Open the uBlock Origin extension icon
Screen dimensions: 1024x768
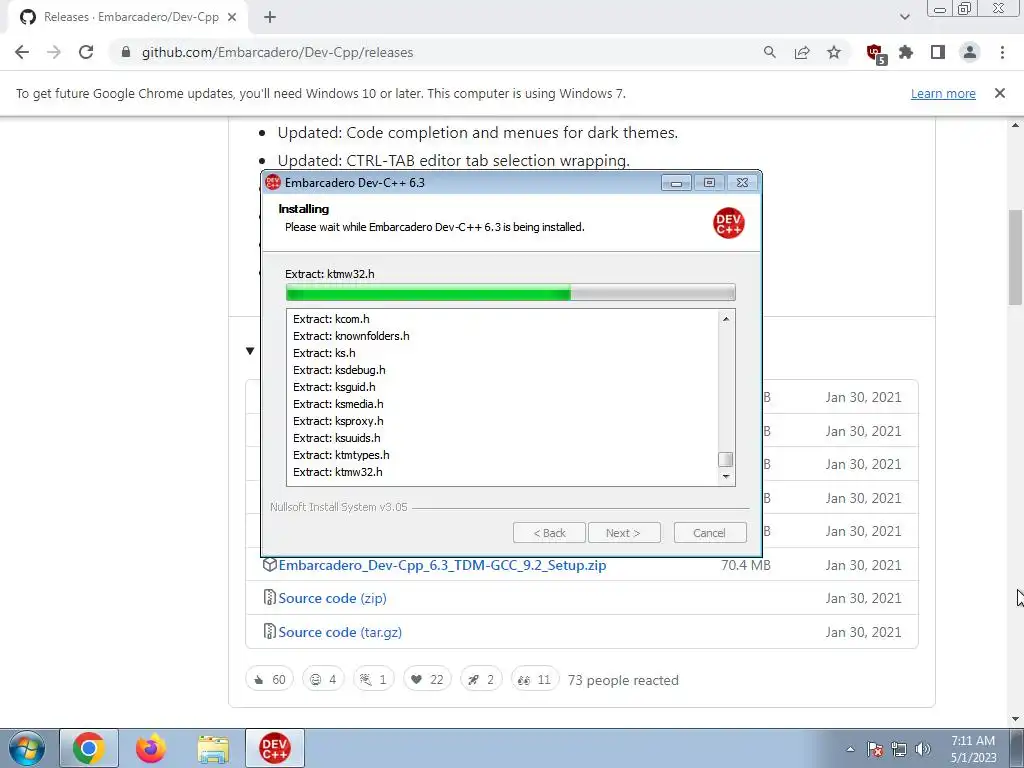(x=874, y=53)
